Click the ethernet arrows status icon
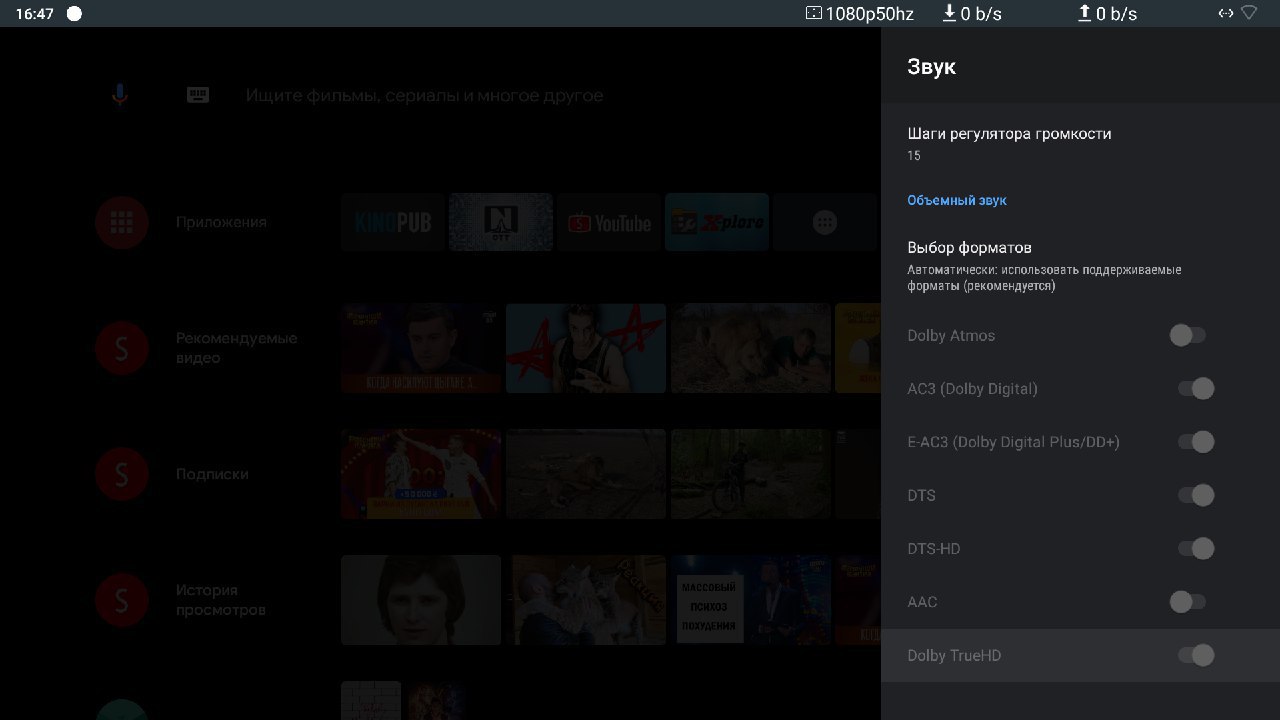 (x=1225, y=13)
